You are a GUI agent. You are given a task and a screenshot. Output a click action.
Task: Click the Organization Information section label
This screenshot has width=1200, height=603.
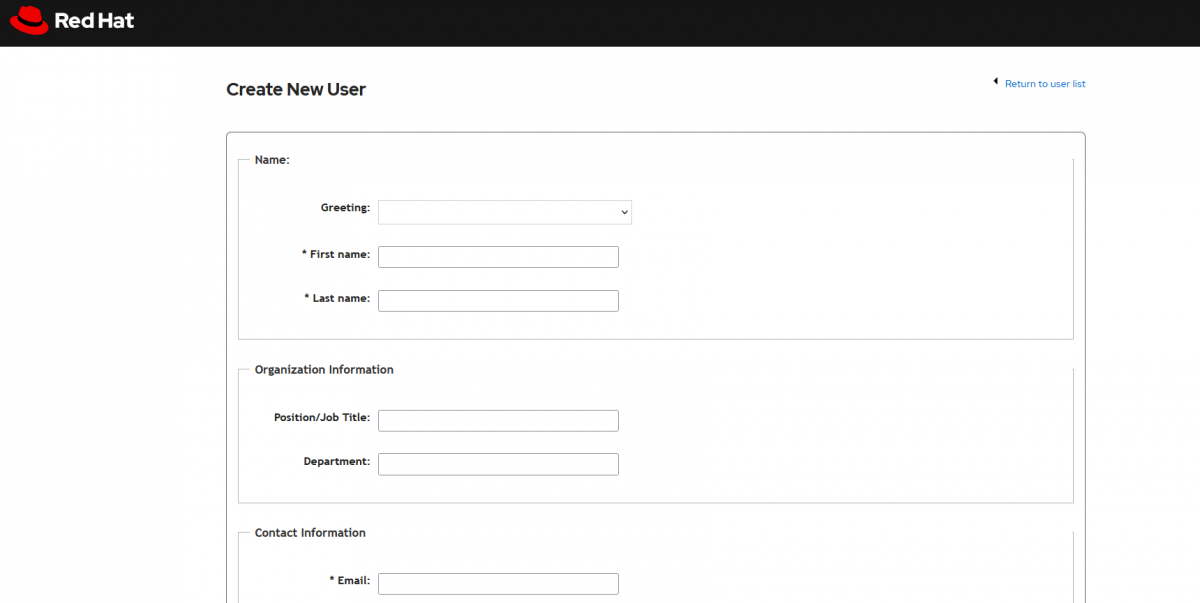pyautogui.click(x=324, y=370)
